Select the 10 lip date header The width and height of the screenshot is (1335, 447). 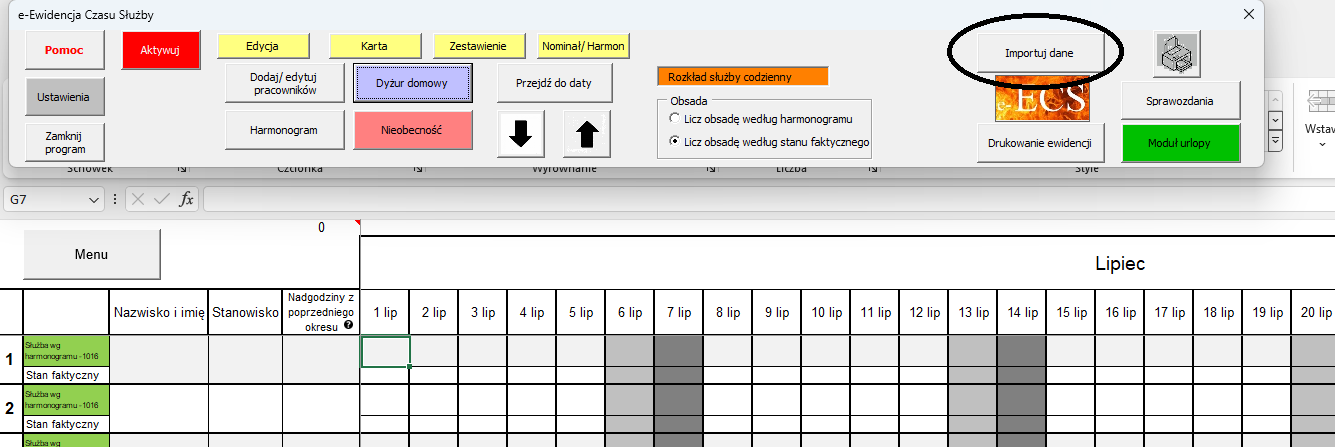coord(826,313)
